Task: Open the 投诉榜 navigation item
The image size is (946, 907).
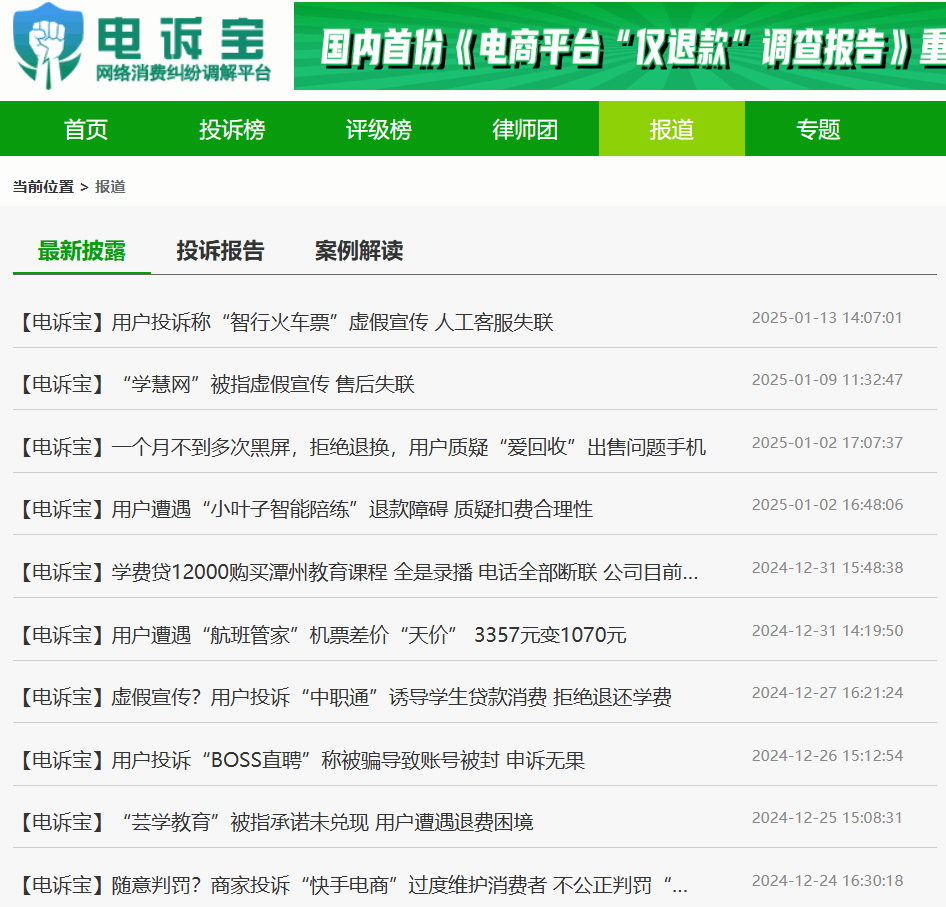Action: coord(232,129)
